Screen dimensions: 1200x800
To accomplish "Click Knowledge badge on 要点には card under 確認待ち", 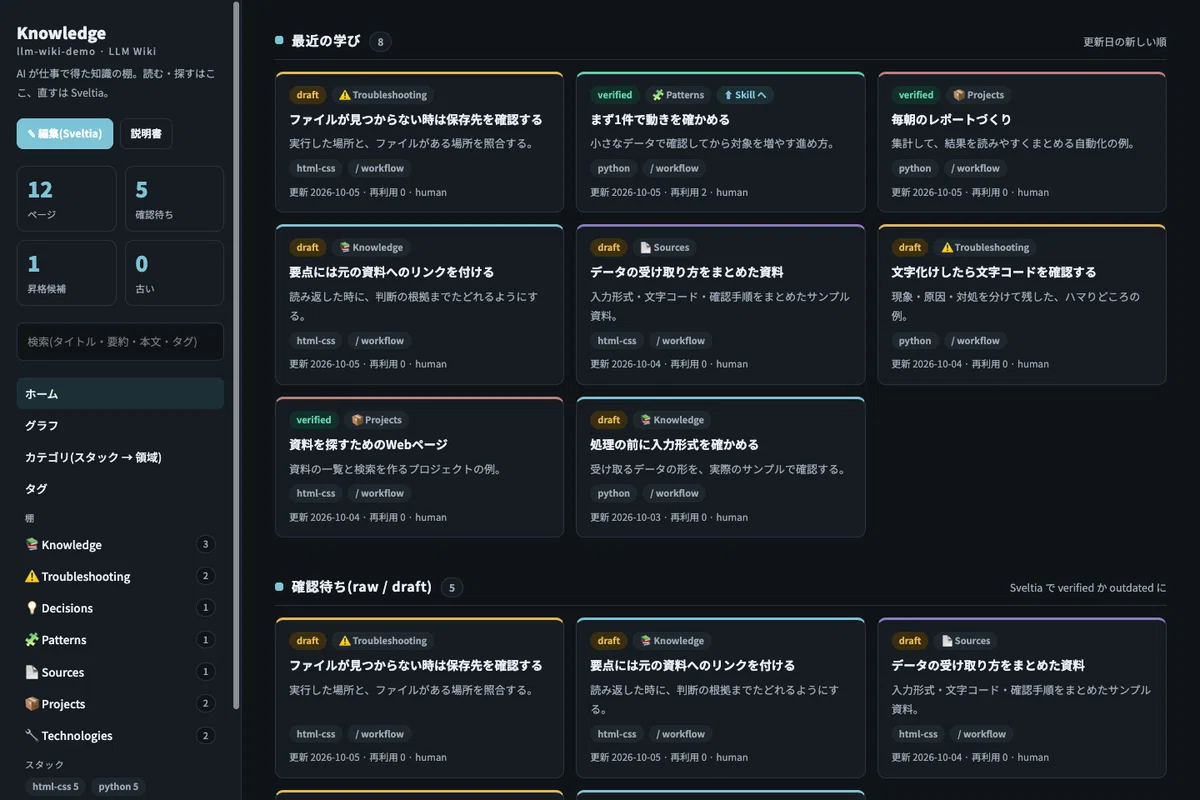I will [x=672, y=641].
